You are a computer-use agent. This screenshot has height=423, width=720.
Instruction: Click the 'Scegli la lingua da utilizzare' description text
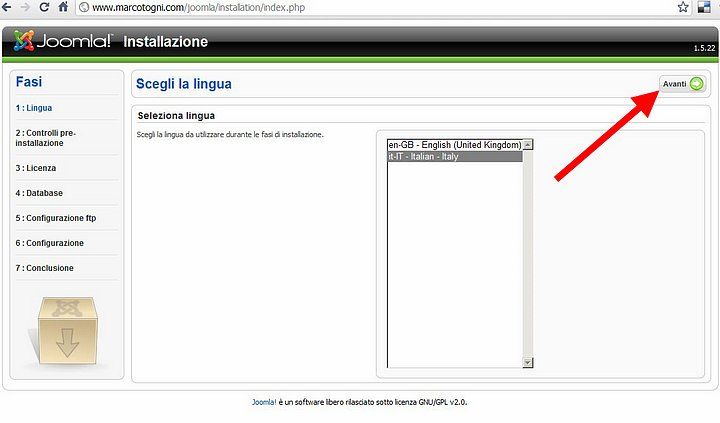[230, 135]
